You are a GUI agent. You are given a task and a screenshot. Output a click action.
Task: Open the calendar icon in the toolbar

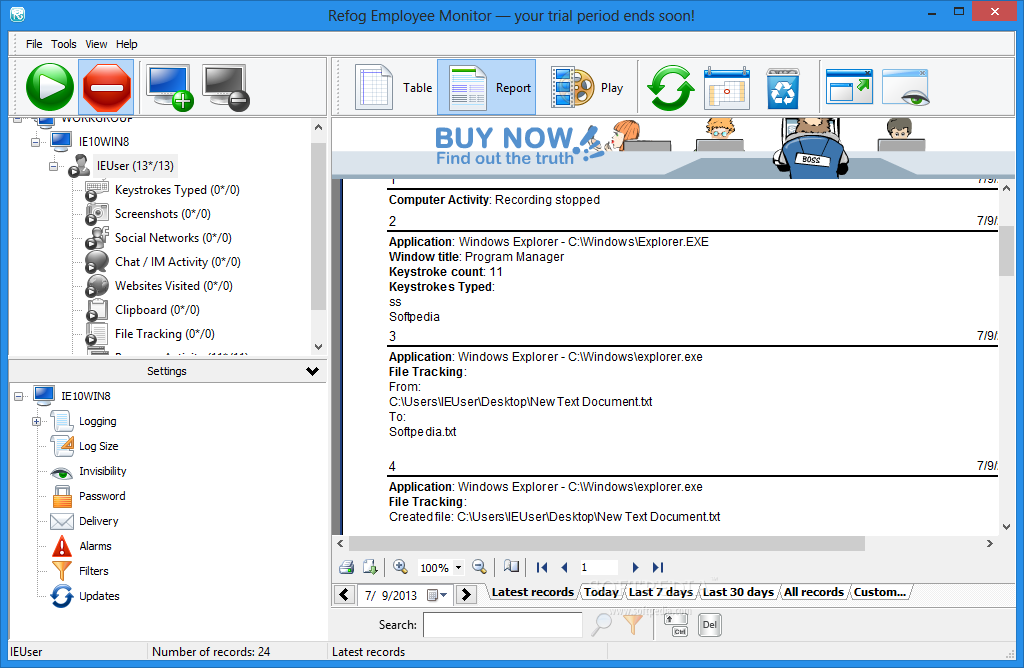coord(727,87)
